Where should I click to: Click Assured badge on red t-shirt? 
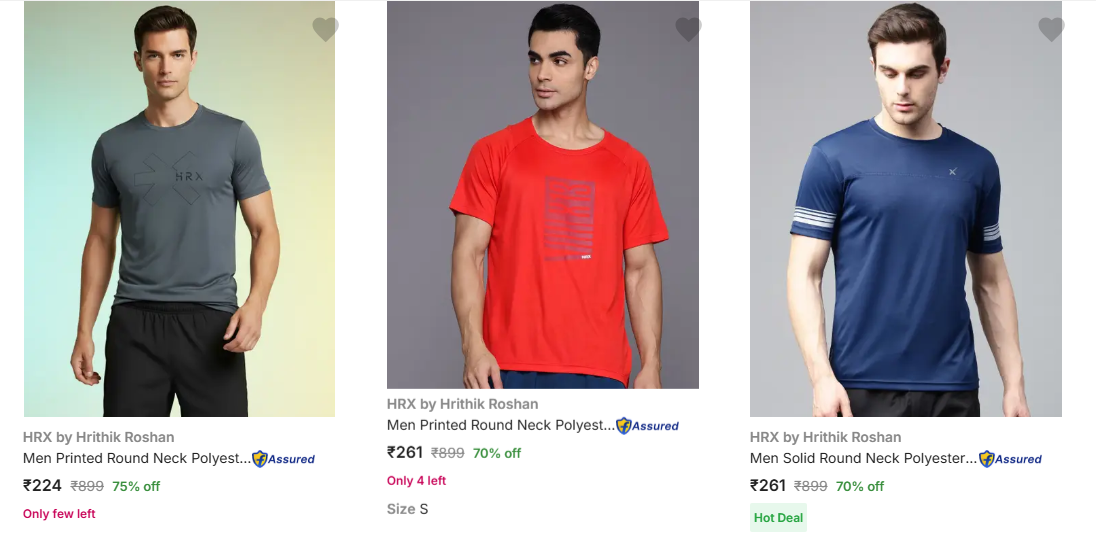point(647,426)
